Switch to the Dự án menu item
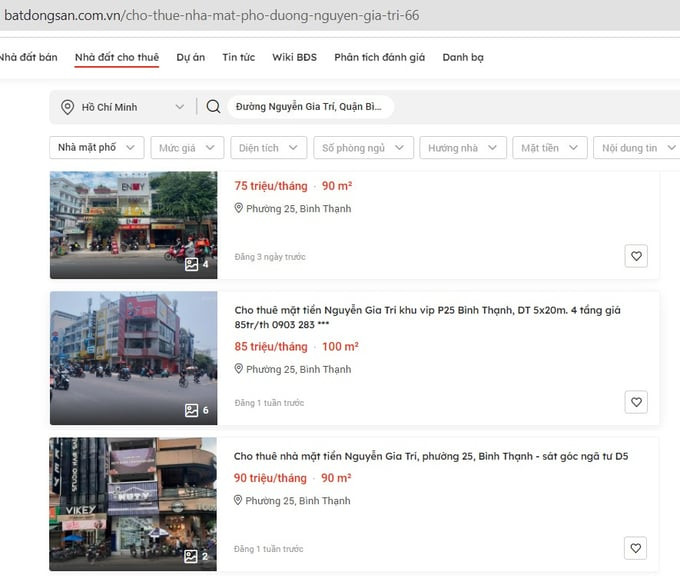The image size is (680, 585). tap(190, 57)
